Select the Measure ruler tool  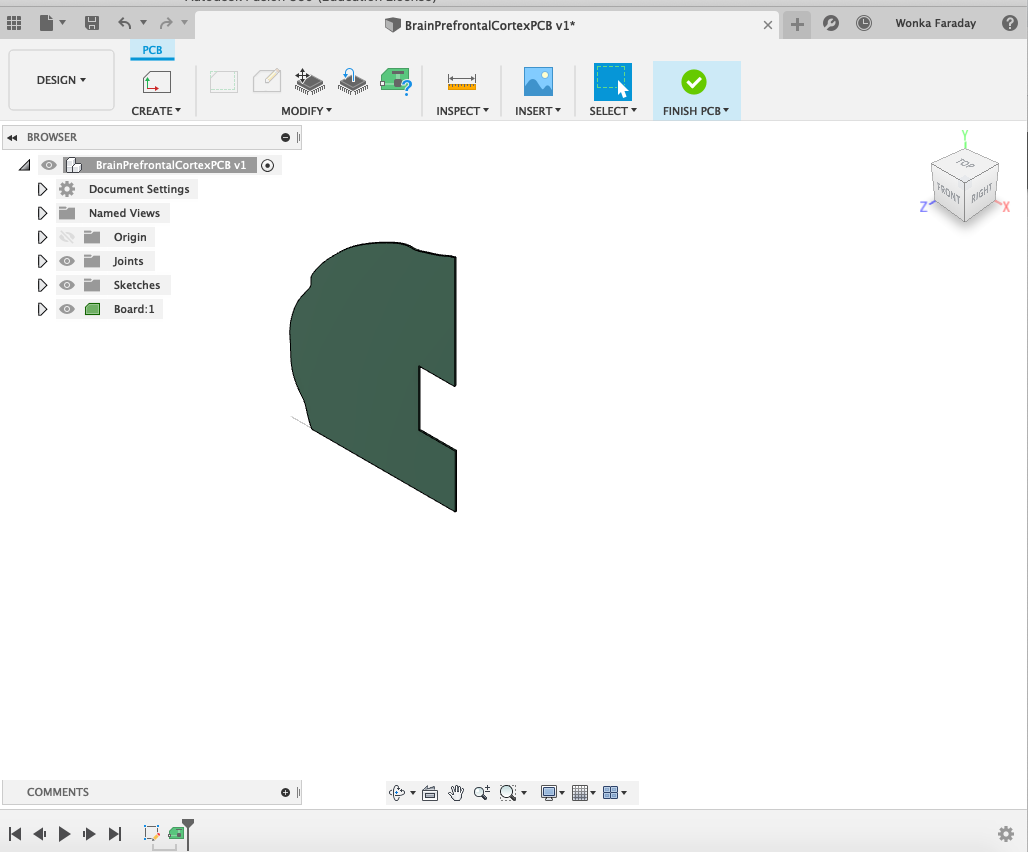(462, 82)
